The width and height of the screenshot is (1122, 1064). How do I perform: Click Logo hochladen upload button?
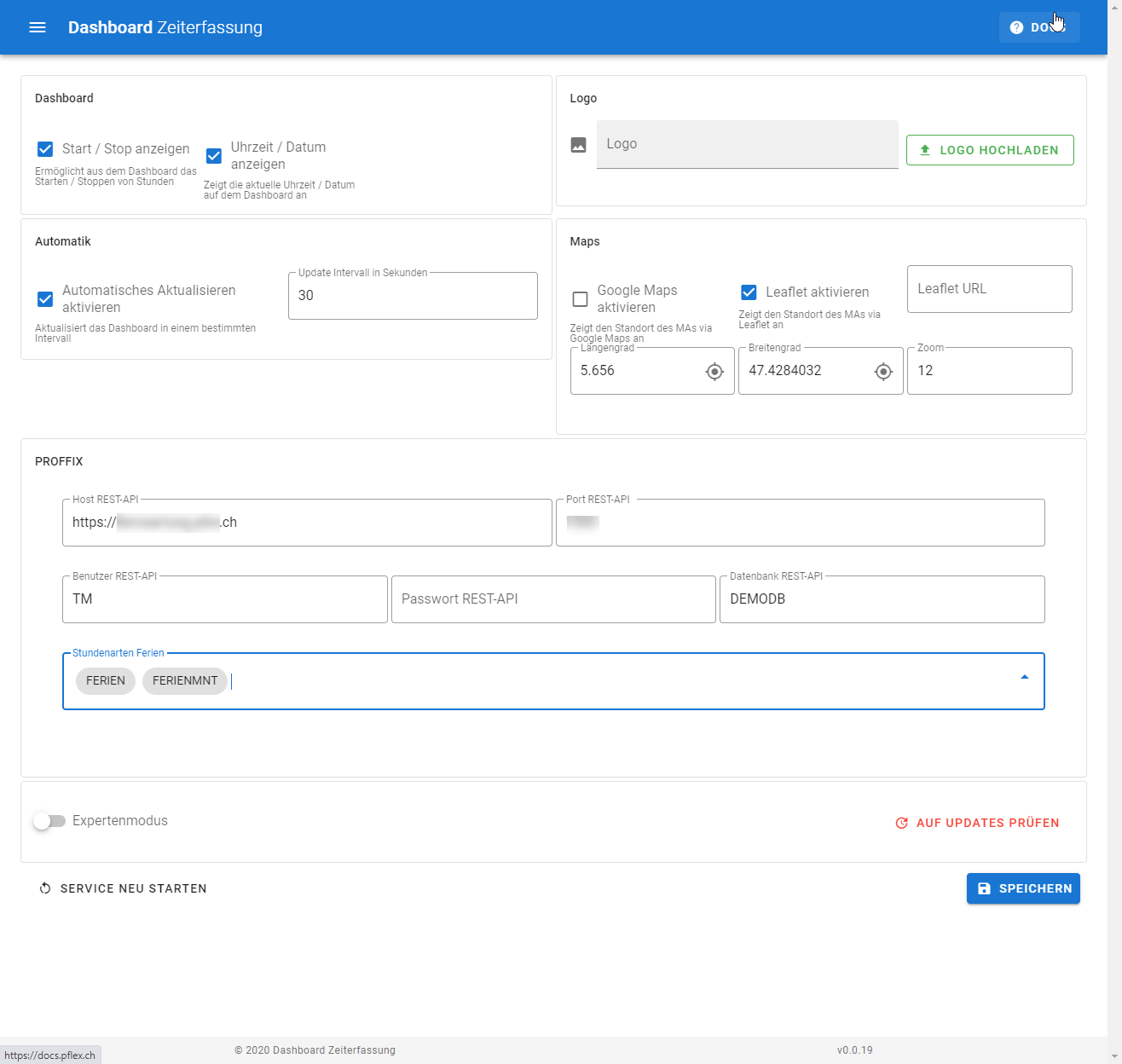click(x=989, y=150)
